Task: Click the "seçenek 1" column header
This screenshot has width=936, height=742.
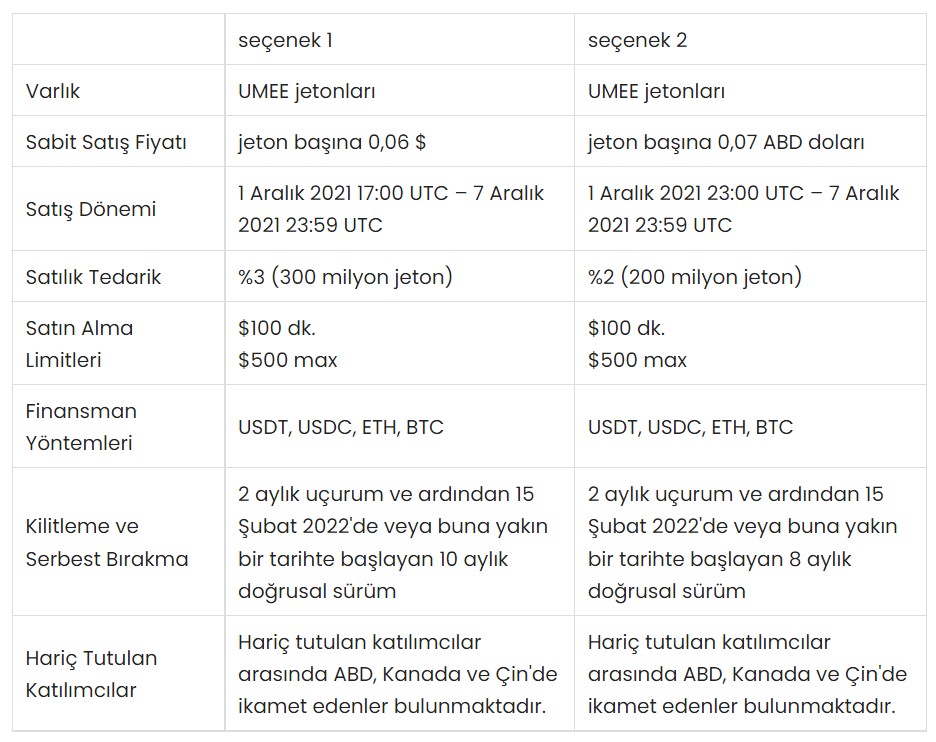Action: (285, 41)
